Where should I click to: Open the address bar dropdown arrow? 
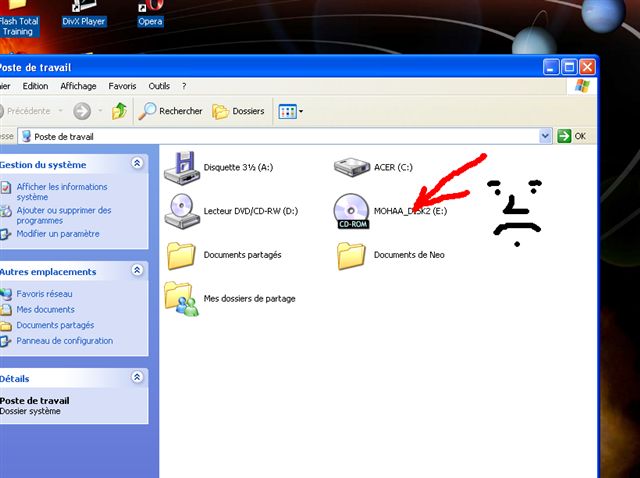545,136
